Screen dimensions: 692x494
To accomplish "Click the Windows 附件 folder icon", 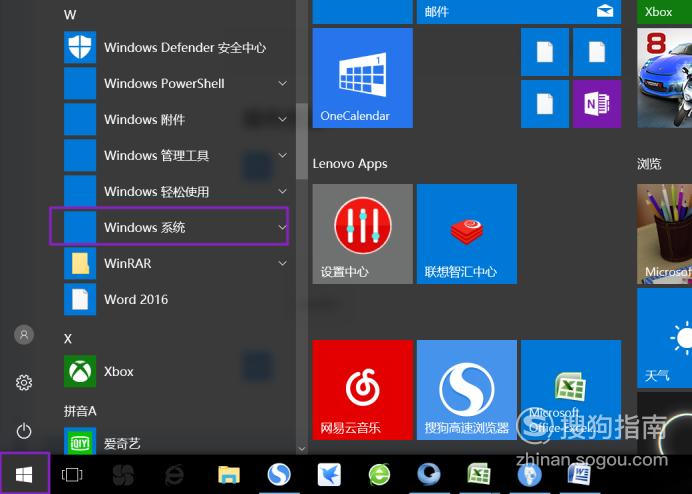I will tap(80, 119).
